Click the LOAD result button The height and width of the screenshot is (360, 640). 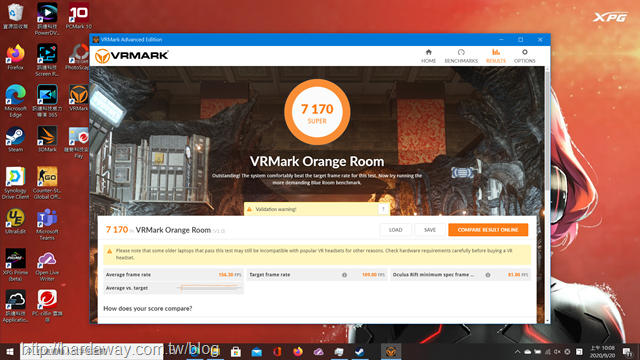tap(395, 230)
